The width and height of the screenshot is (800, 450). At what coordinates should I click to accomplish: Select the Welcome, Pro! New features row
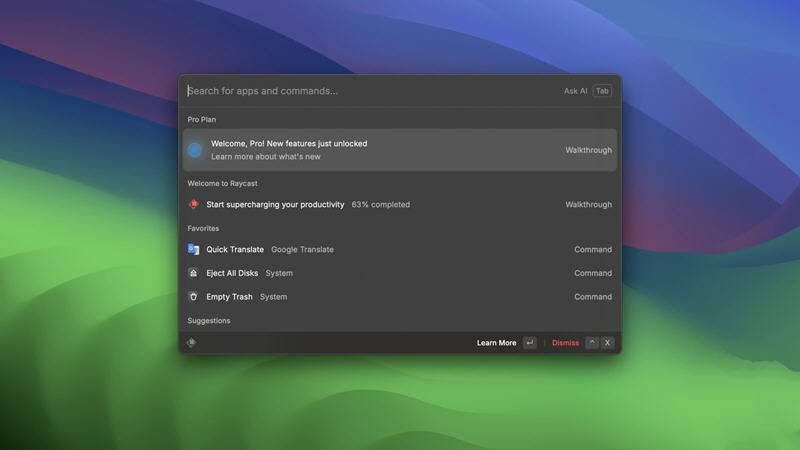(x=400, y=150)
